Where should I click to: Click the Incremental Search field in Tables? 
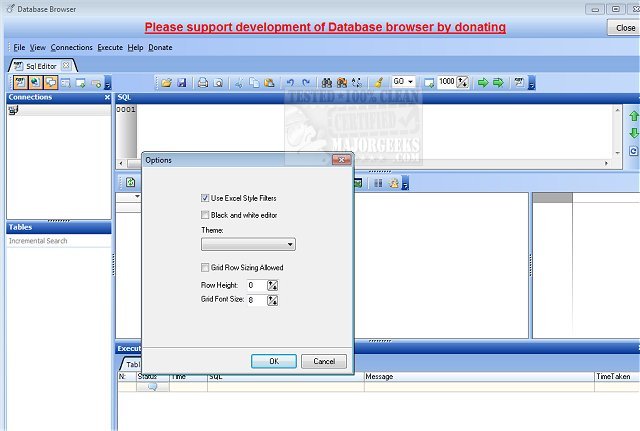(59, 241)
